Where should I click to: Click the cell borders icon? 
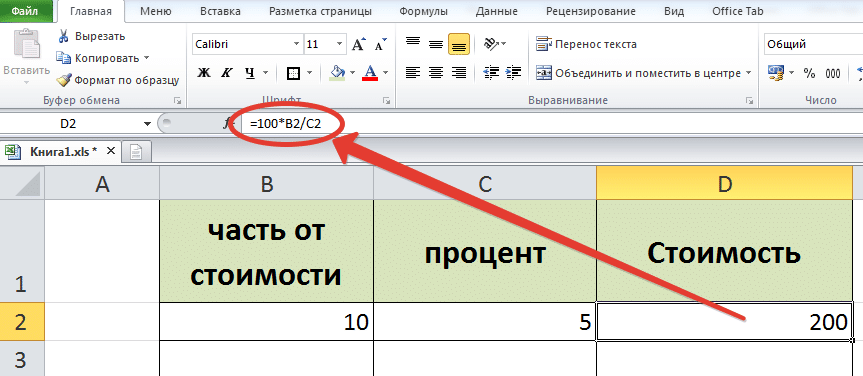[x=294, y=73]
